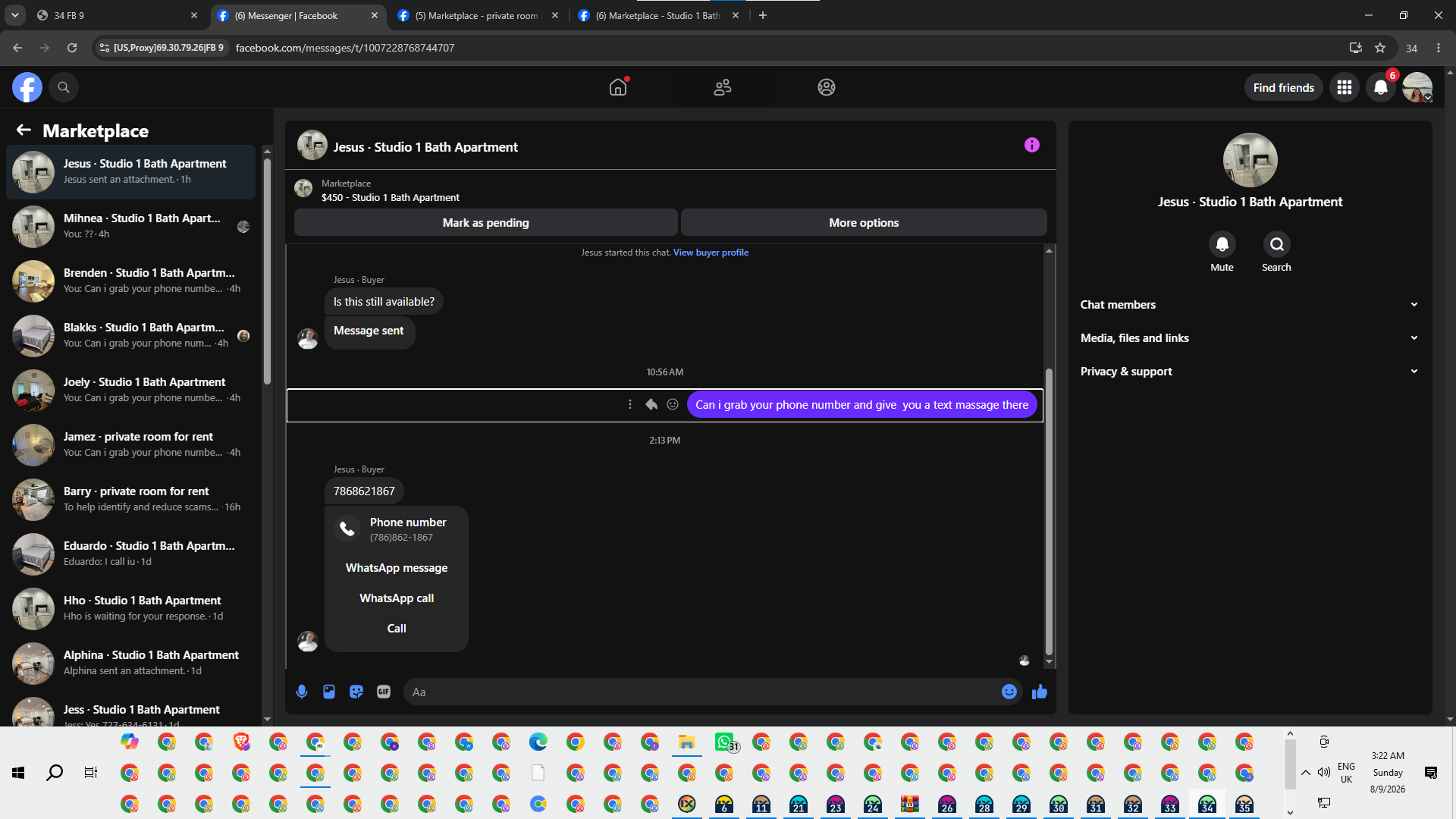Click the chat messages scrollbar

(x=1049, y=511)
